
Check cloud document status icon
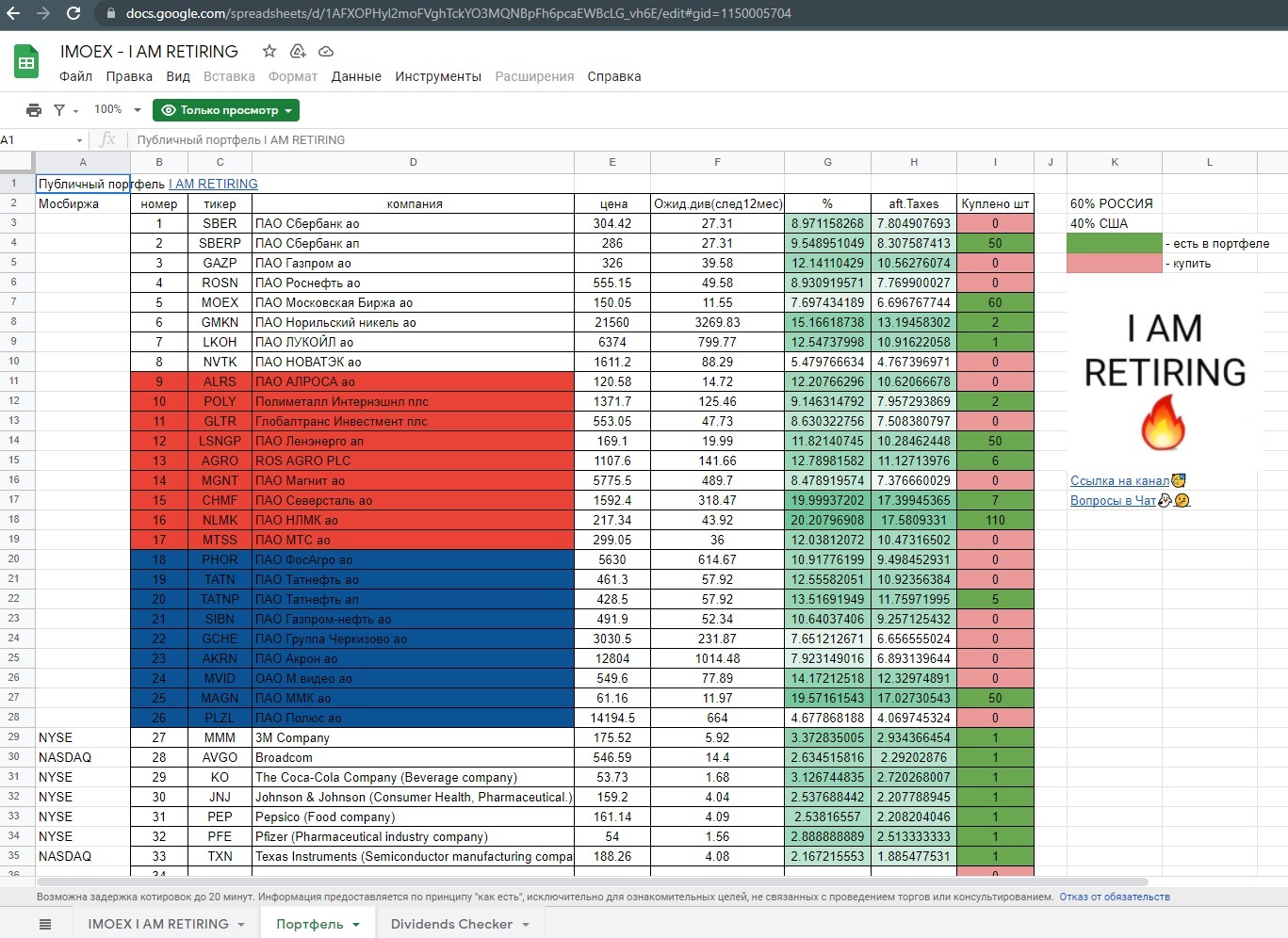click(x=326, y=51)
